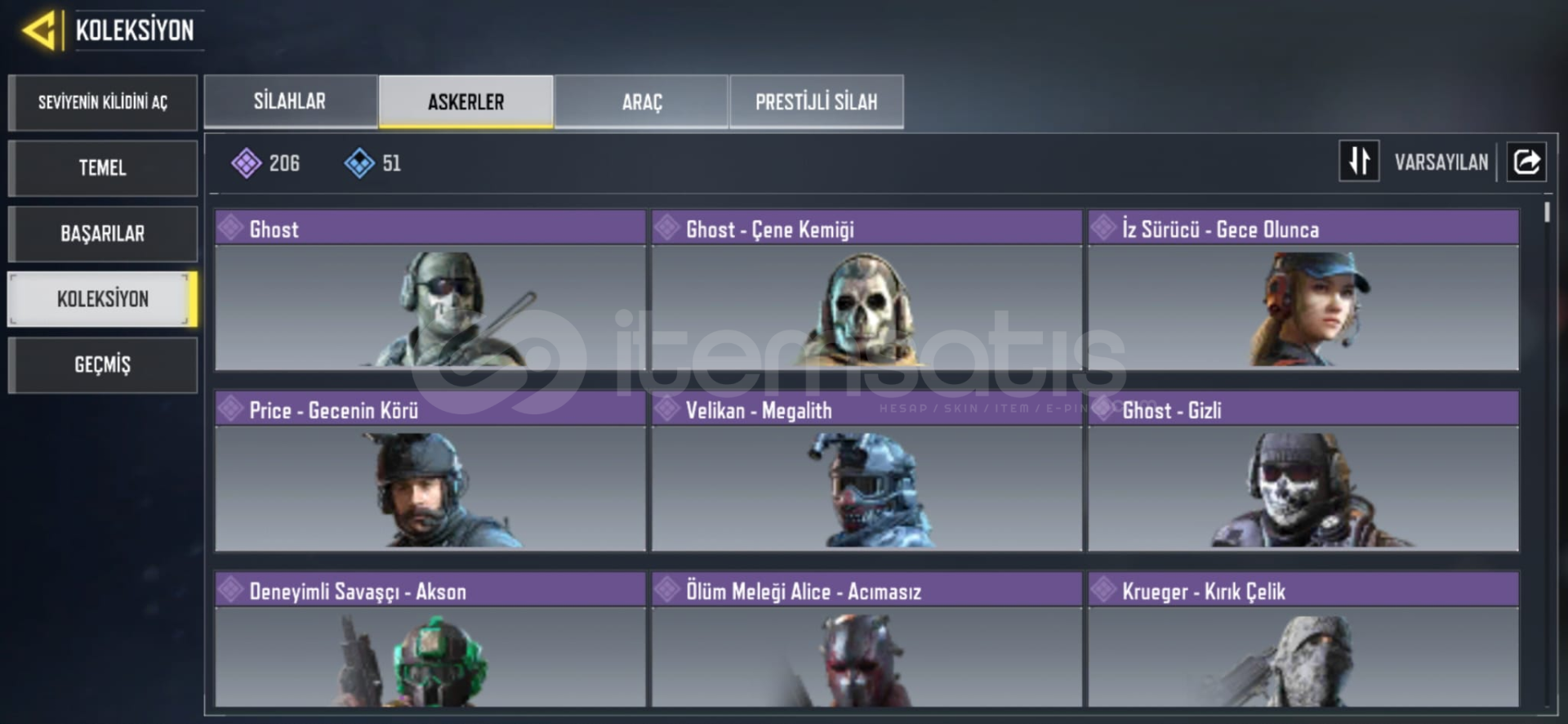Go to the Temel section

click(x=103, y=168)
